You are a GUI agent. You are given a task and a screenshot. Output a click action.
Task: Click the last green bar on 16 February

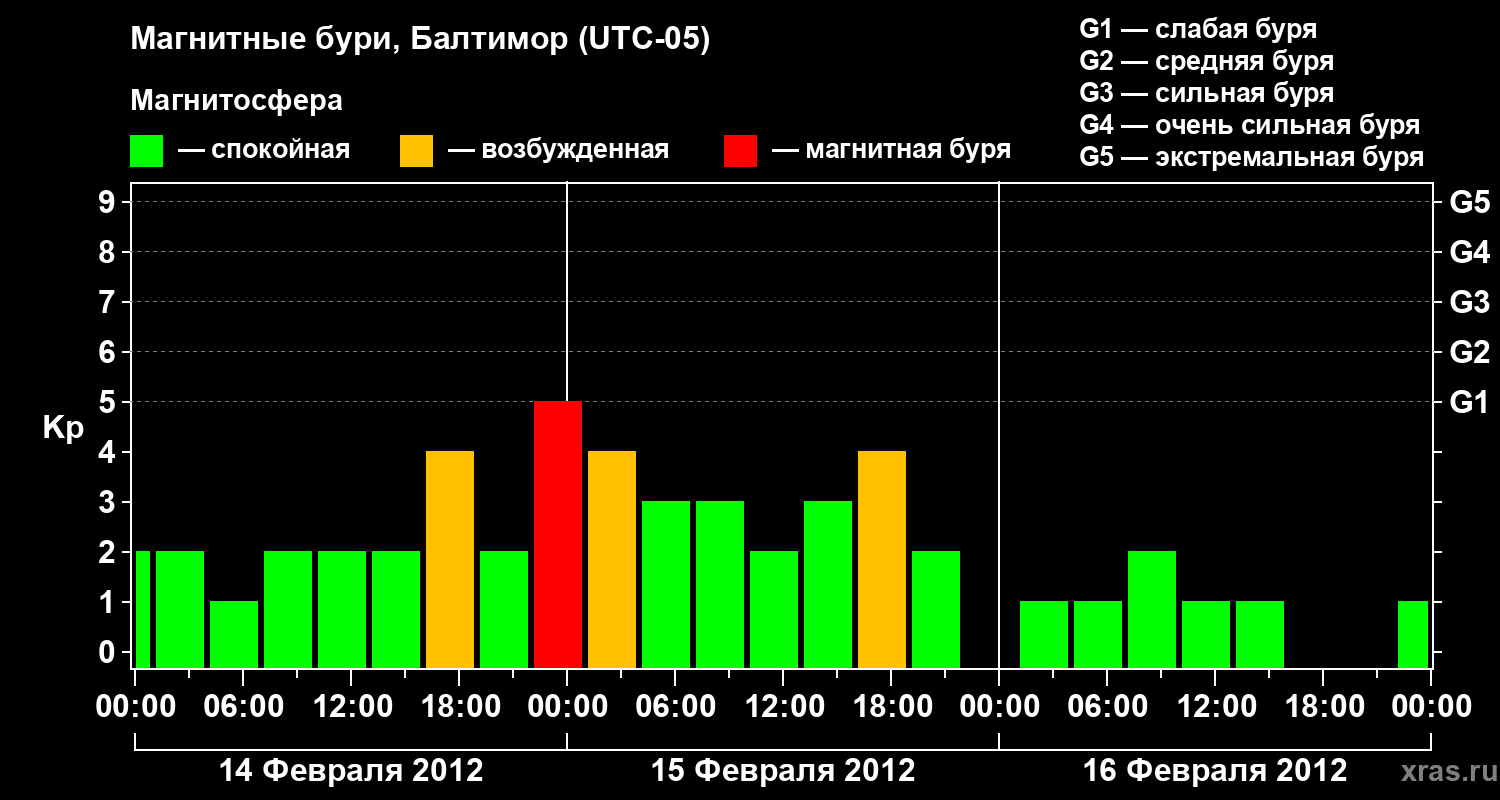tap(1413, 635)
